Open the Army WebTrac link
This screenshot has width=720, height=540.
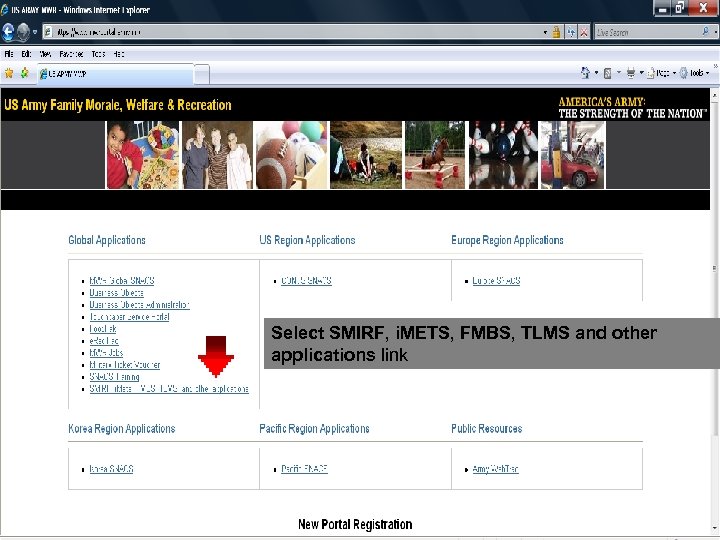(495, 469)
